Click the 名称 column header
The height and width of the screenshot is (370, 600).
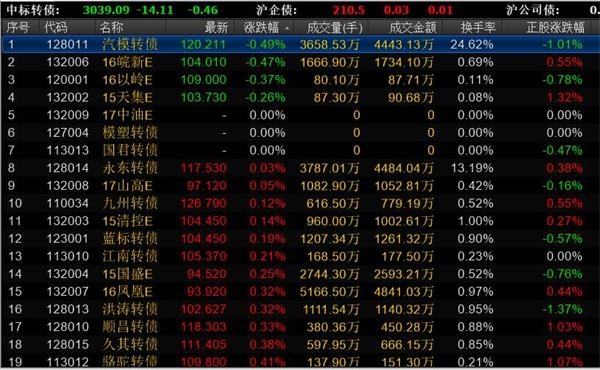point(111,27)
